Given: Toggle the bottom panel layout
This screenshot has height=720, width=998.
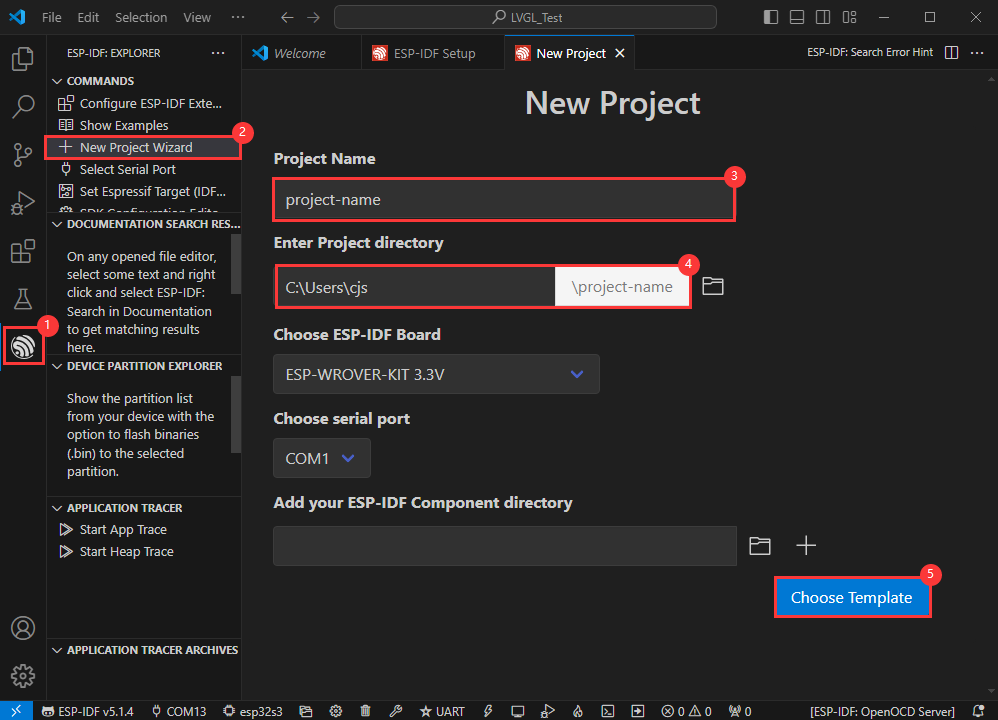Looking at the screenshot, I should coord(797,17).
